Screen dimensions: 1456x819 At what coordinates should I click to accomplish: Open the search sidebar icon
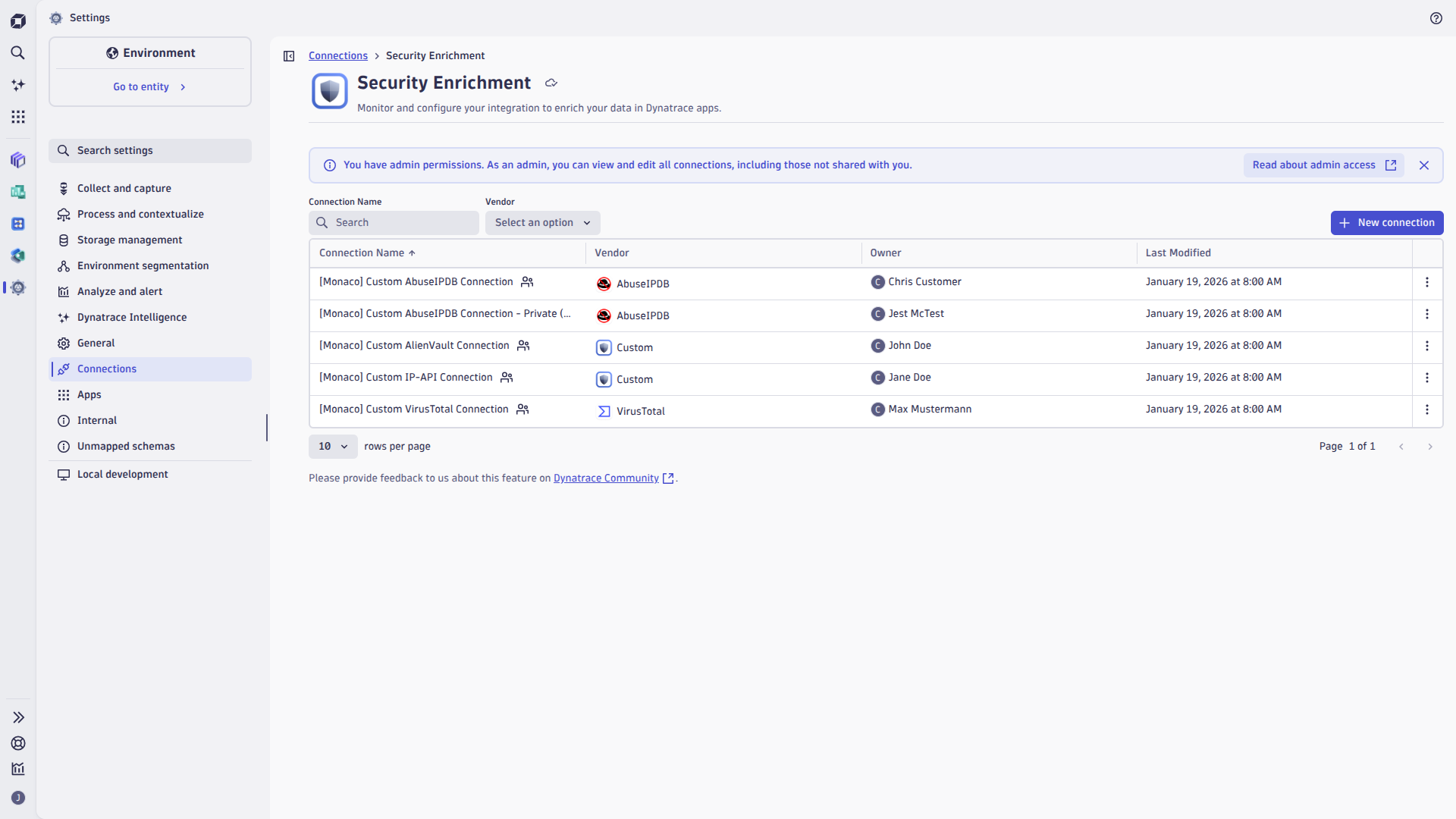(x=18, y=53)
